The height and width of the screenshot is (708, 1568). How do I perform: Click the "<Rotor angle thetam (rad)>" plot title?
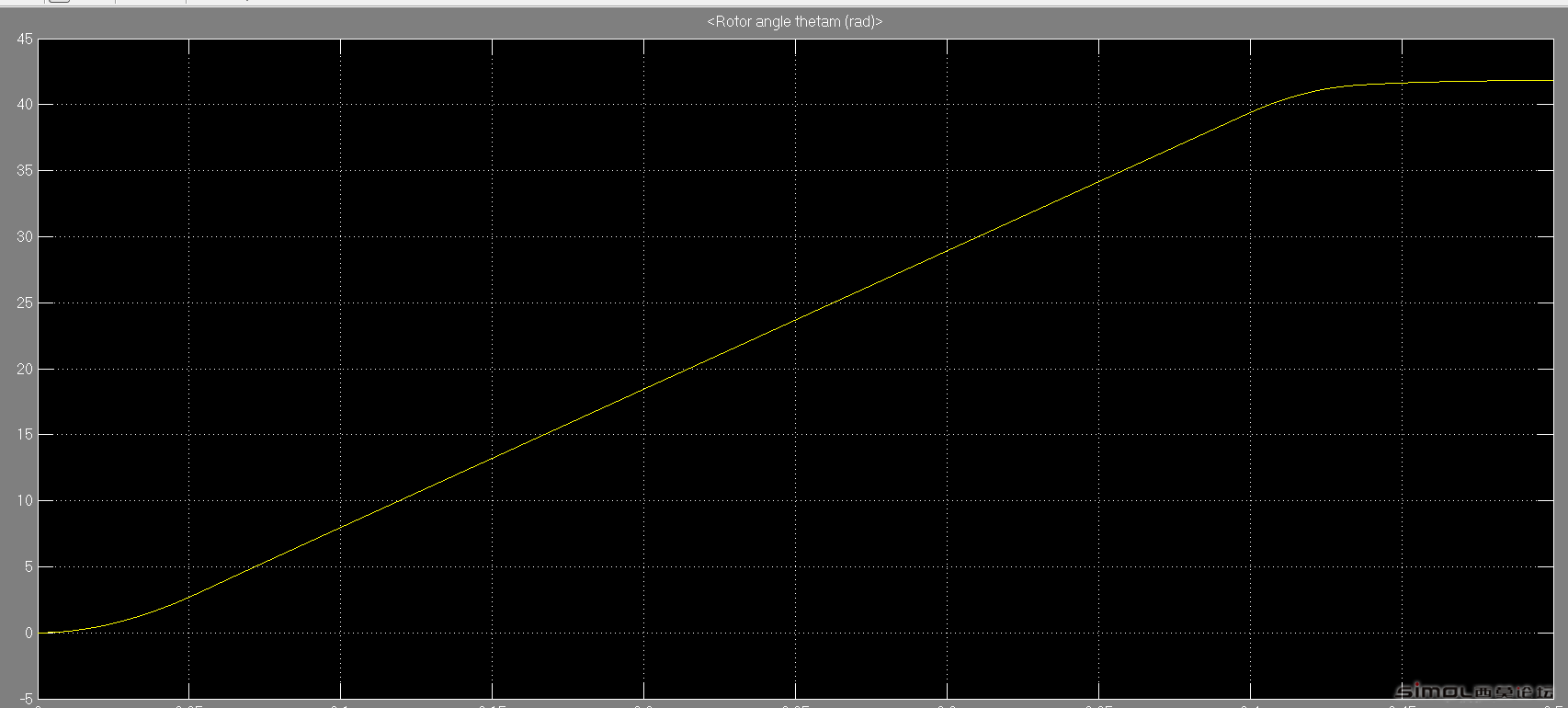[x=794, y=21]
